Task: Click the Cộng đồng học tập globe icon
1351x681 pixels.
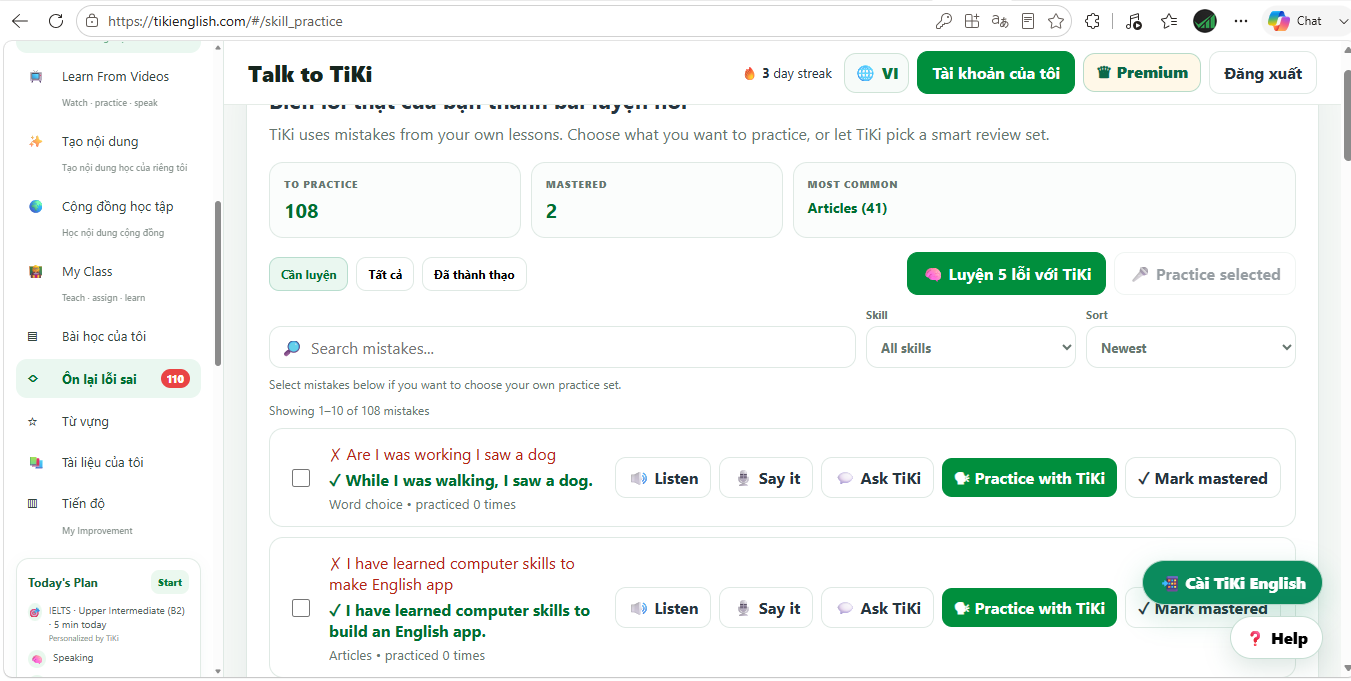Action: tap(36, 206)
